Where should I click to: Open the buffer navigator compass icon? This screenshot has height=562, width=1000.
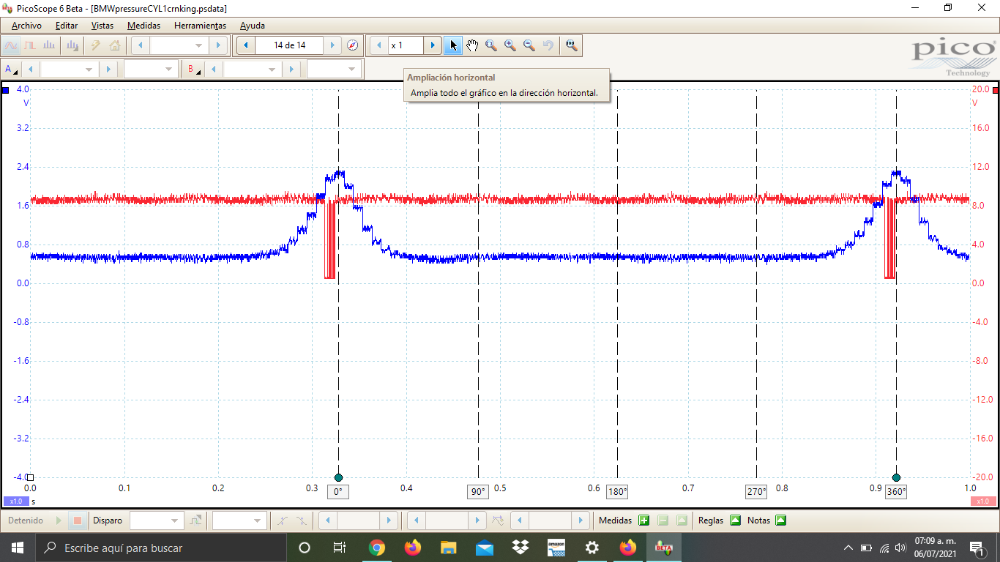352,45
